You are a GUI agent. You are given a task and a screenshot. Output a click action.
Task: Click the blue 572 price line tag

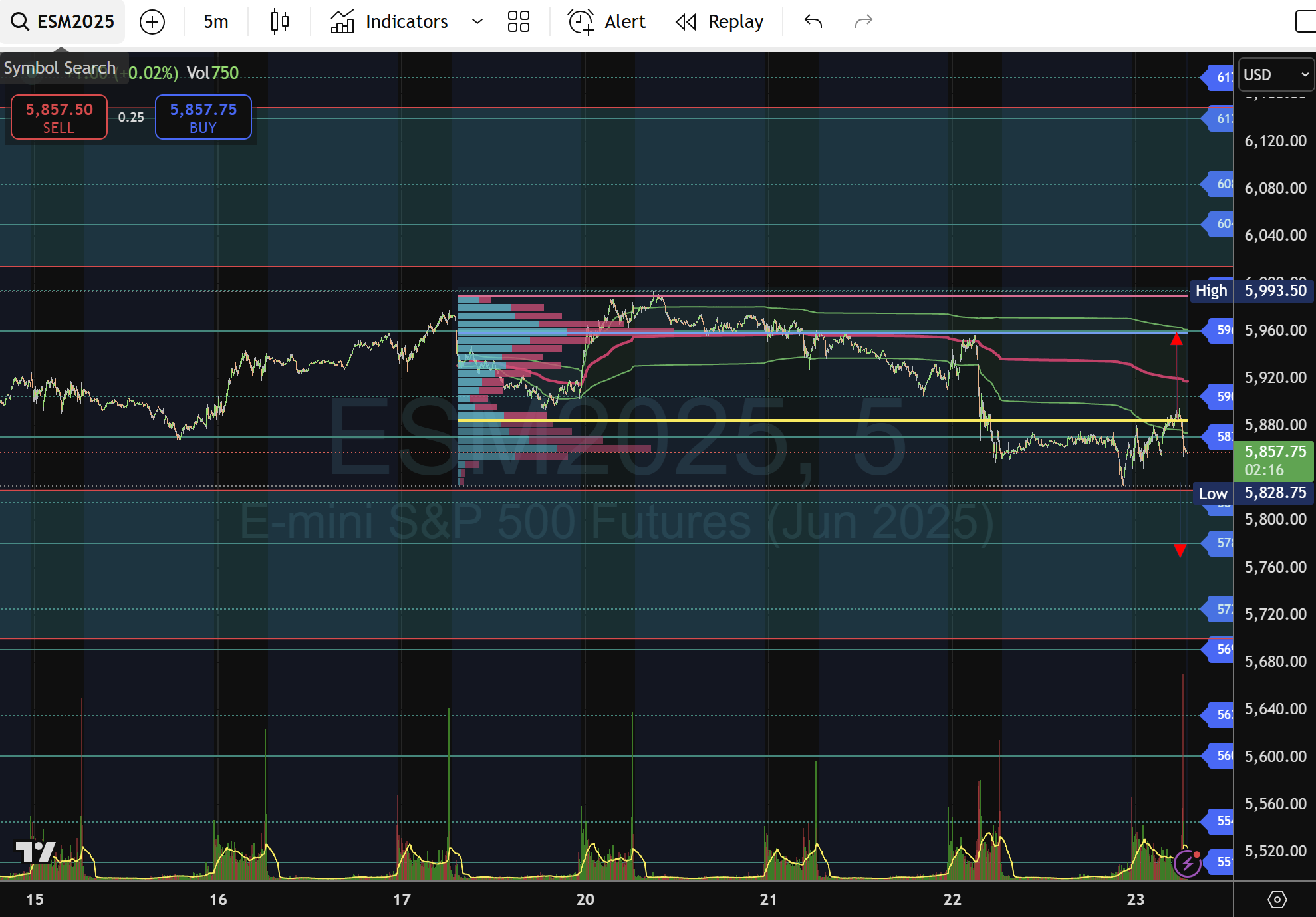coord(1218,609)
